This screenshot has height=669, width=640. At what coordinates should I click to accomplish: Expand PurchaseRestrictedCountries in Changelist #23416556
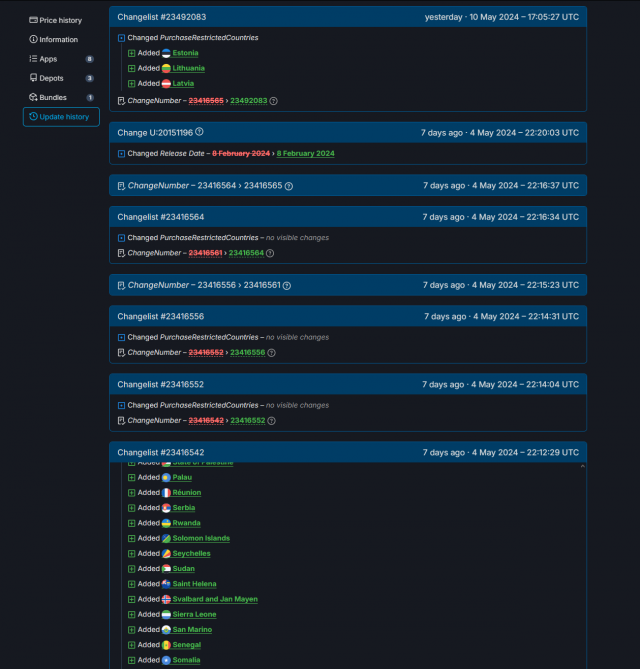pyautogui.click(x=121, y=338)
